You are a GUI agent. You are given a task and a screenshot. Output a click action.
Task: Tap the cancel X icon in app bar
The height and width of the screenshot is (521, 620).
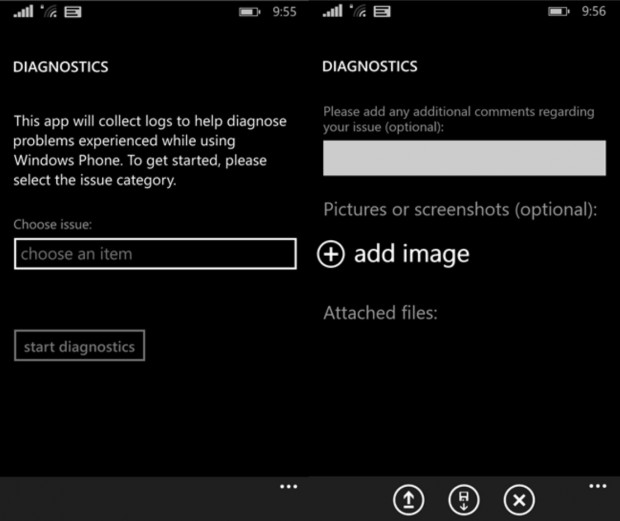pos(517,500)
